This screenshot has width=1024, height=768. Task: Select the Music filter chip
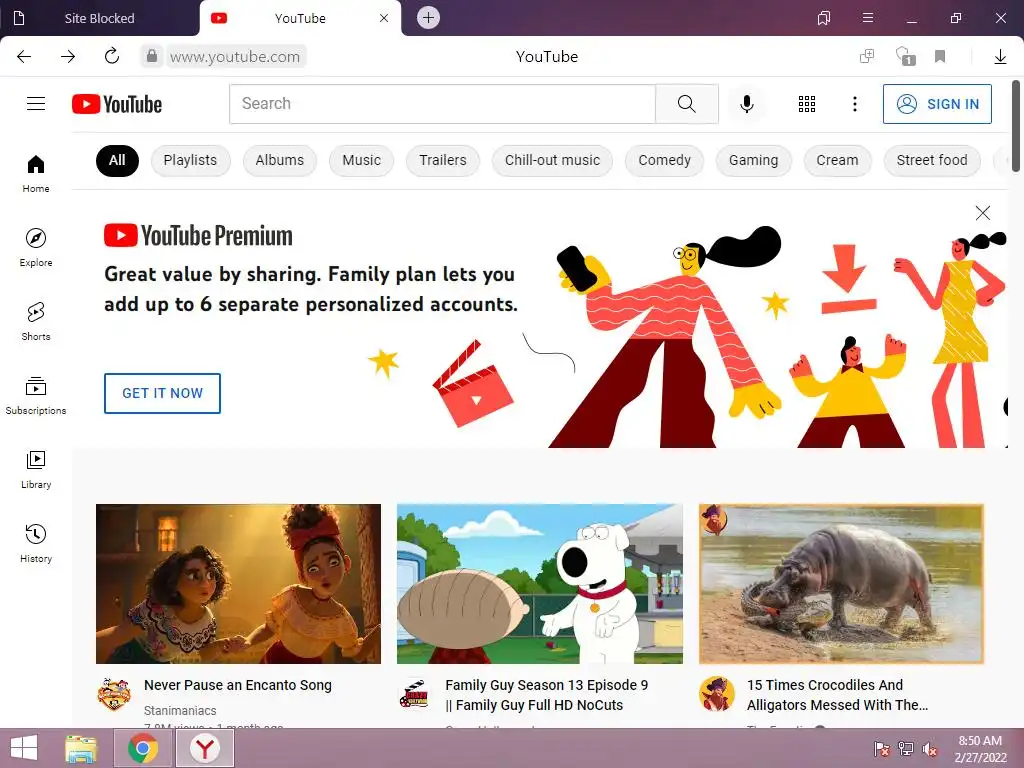point(361,161)
